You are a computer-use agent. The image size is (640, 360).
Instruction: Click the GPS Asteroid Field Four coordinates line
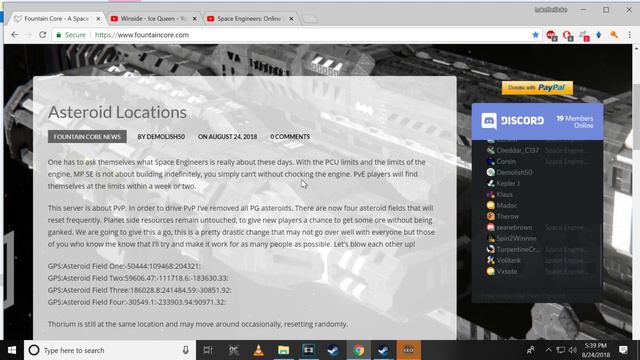tap(137, 302)
